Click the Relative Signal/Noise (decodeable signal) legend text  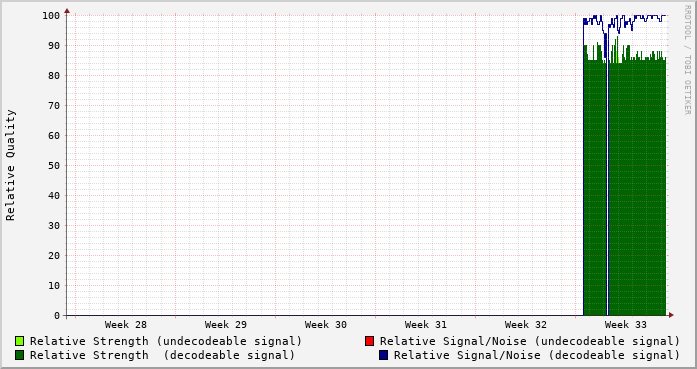[x=537, y=355]
